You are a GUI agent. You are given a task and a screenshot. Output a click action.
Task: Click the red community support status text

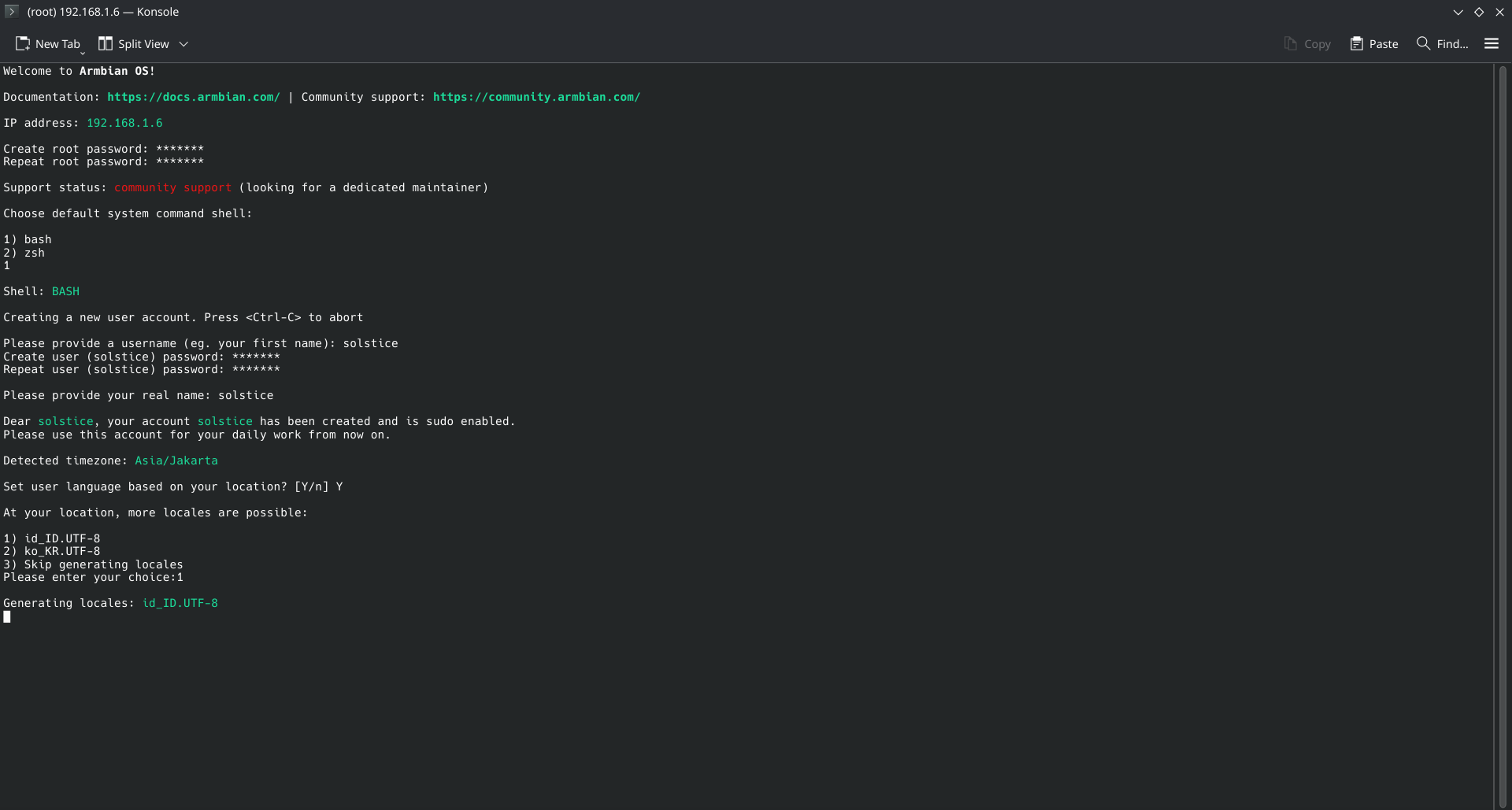point(172,187)
